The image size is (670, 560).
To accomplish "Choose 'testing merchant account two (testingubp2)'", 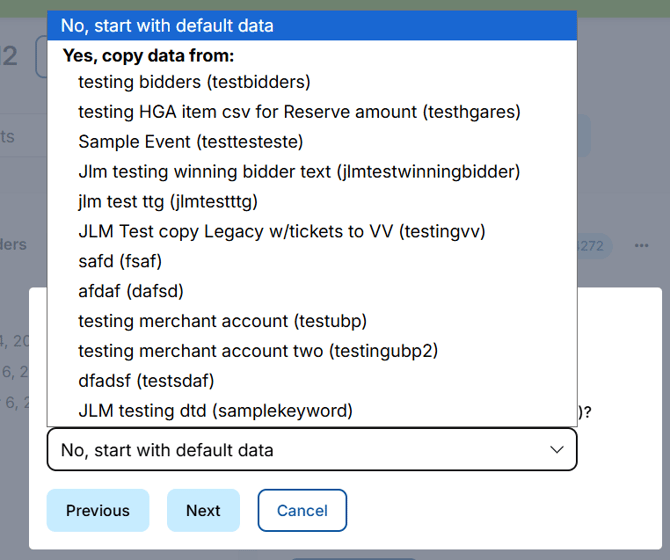I will [258, 351].
